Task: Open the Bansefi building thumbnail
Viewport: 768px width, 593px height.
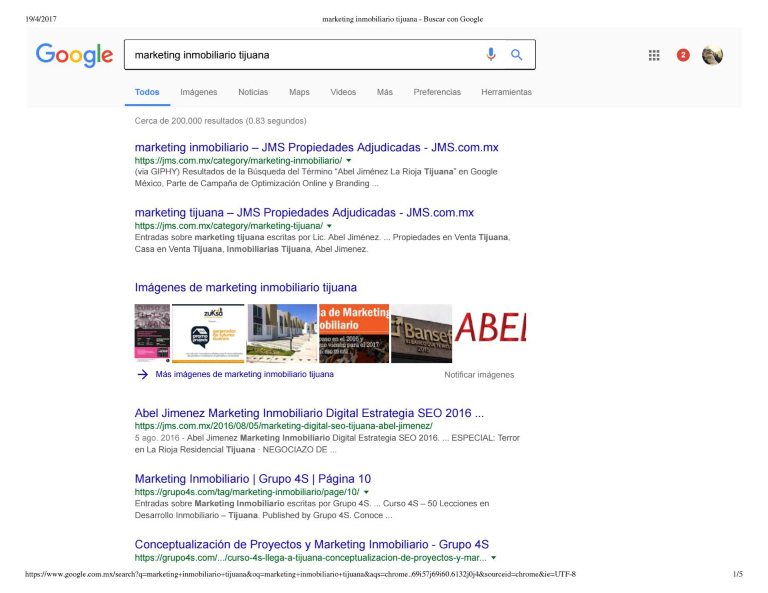Action: (x=422, y=333)
